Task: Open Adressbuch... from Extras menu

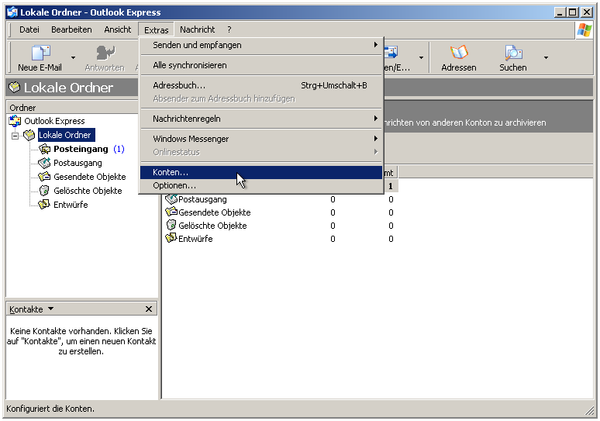Action: click(x=261, y=85)
